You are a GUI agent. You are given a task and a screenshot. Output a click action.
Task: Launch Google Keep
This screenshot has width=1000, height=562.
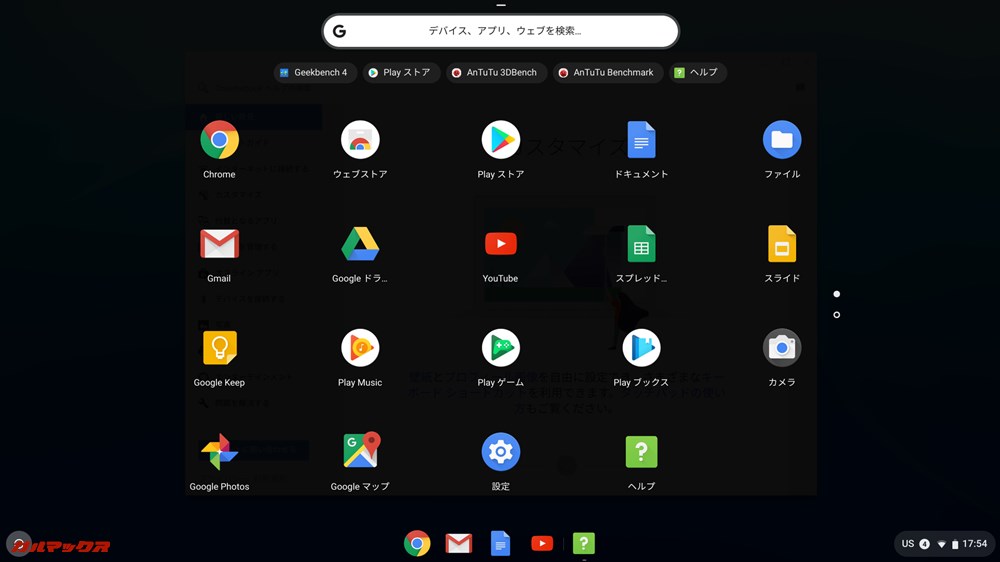[219, 348]
